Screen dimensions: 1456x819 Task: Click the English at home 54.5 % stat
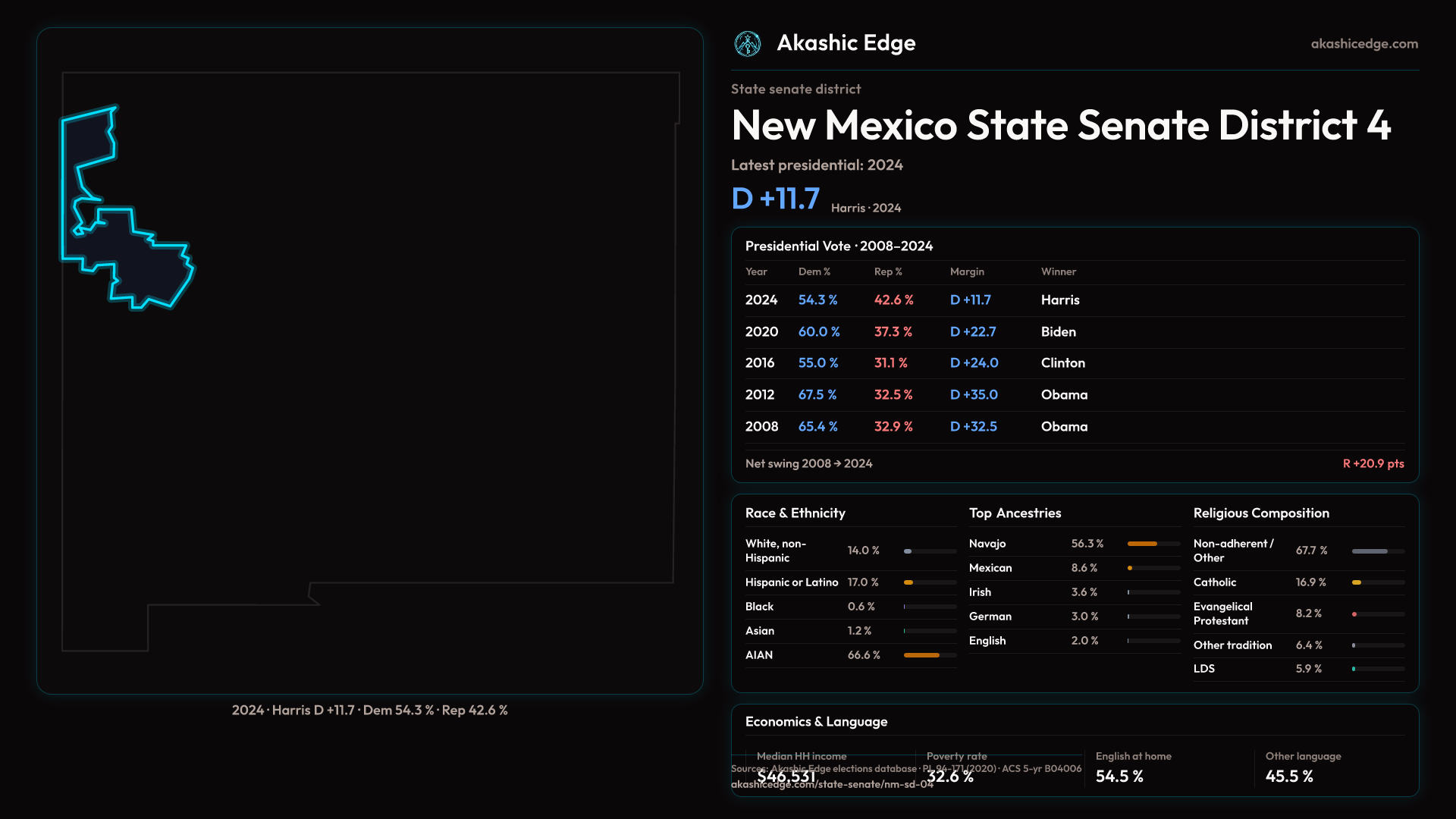[1119, 777]
